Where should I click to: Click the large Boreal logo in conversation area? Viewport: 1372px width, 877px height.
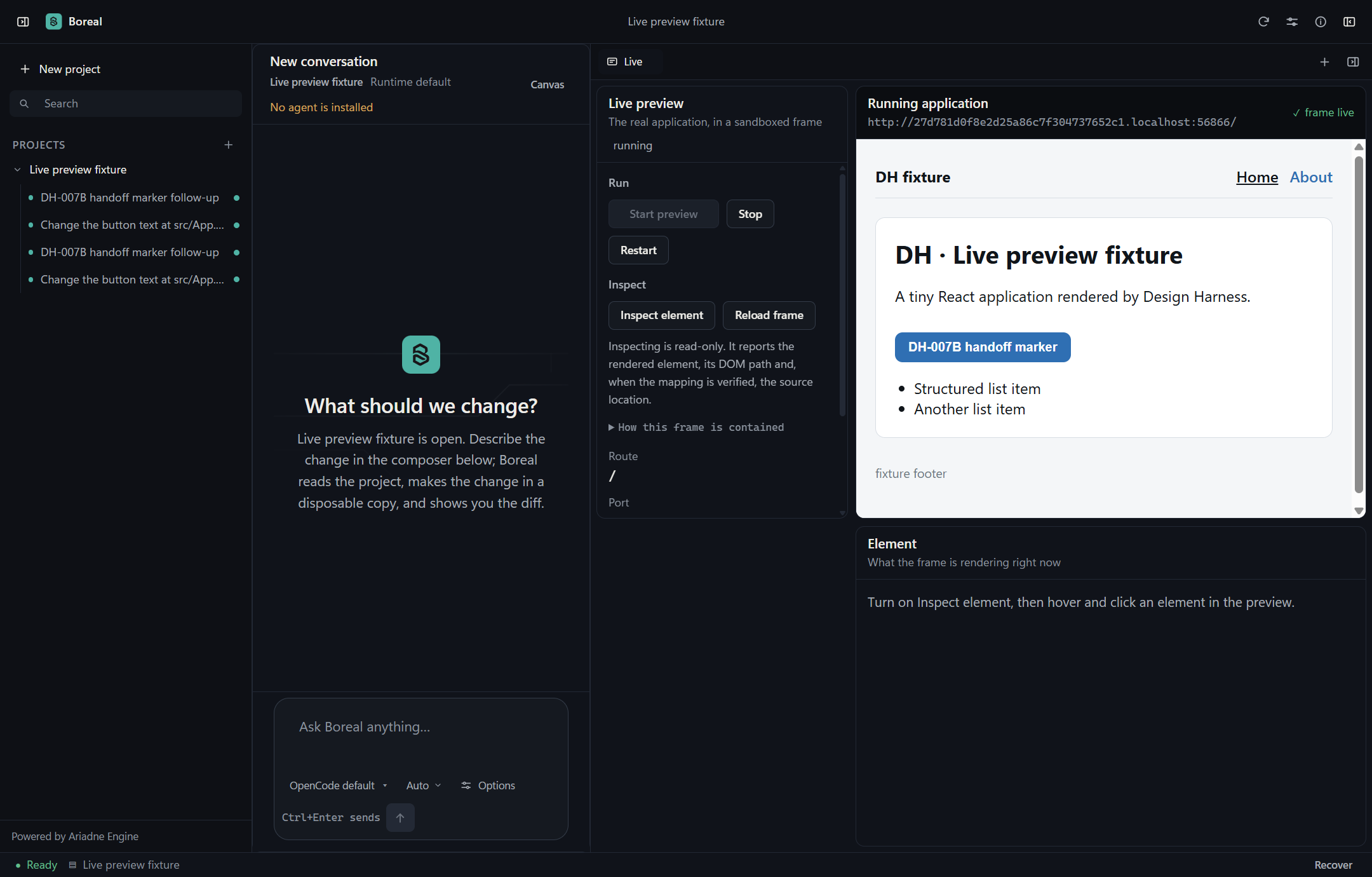[x=421, y=355]
